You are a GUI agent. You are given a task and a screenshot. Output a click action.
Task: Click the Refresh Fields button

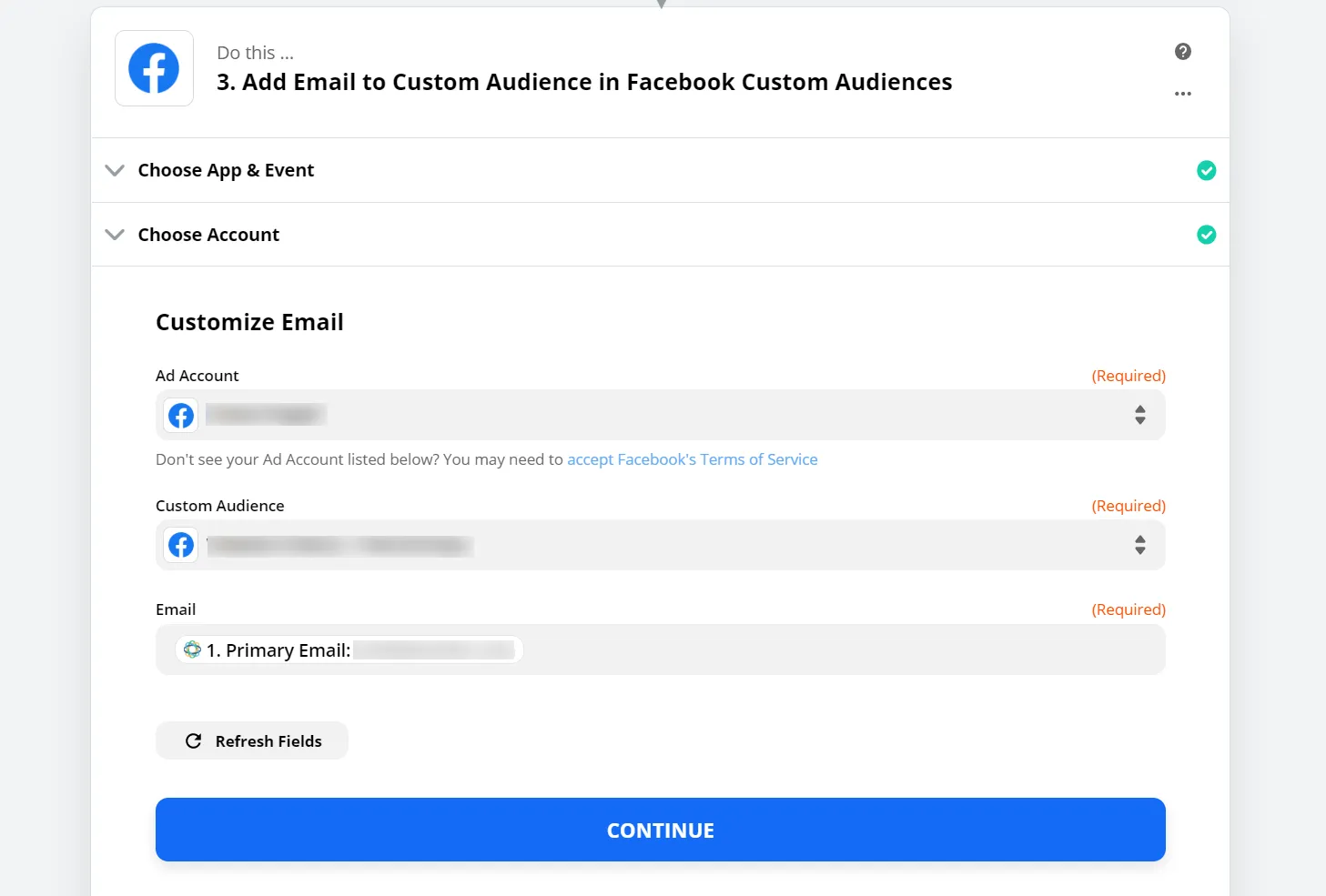click(x=252, y=741)
